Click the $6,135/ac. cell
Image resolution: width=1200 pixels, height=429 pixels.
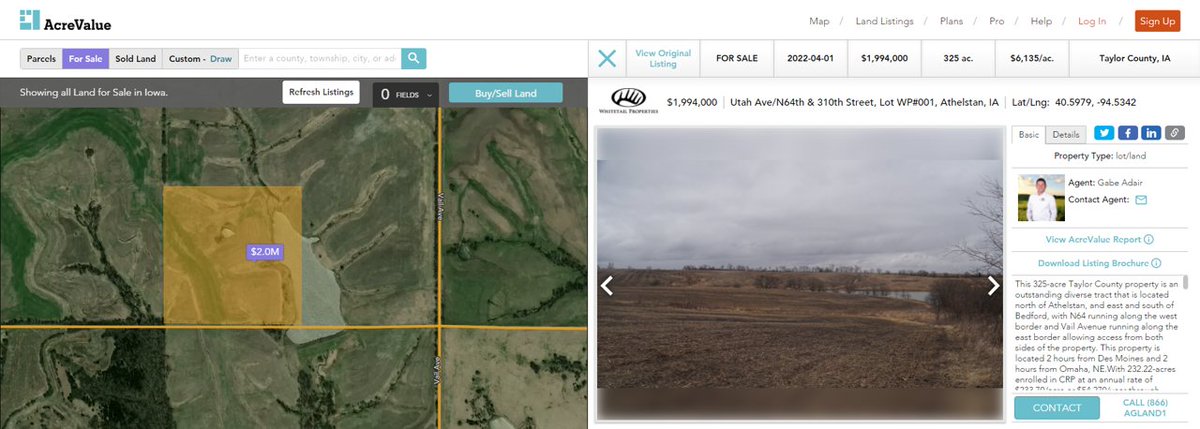coord(1033,59)
